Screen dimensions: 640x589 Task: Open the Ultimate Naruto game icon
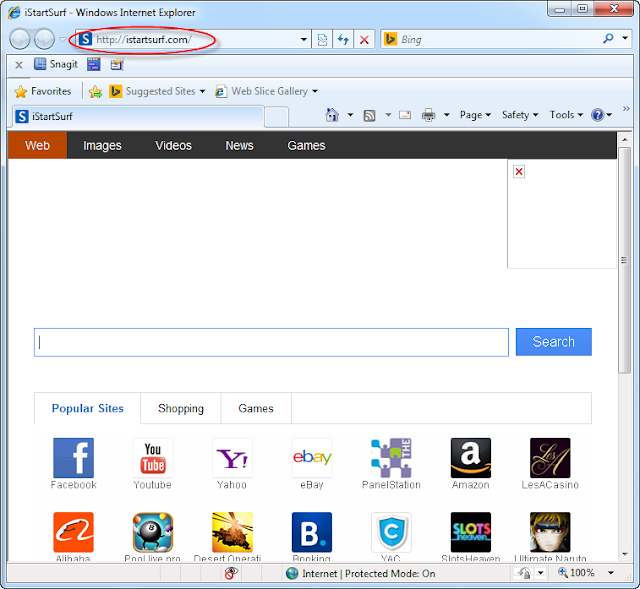tap(550, 532)
